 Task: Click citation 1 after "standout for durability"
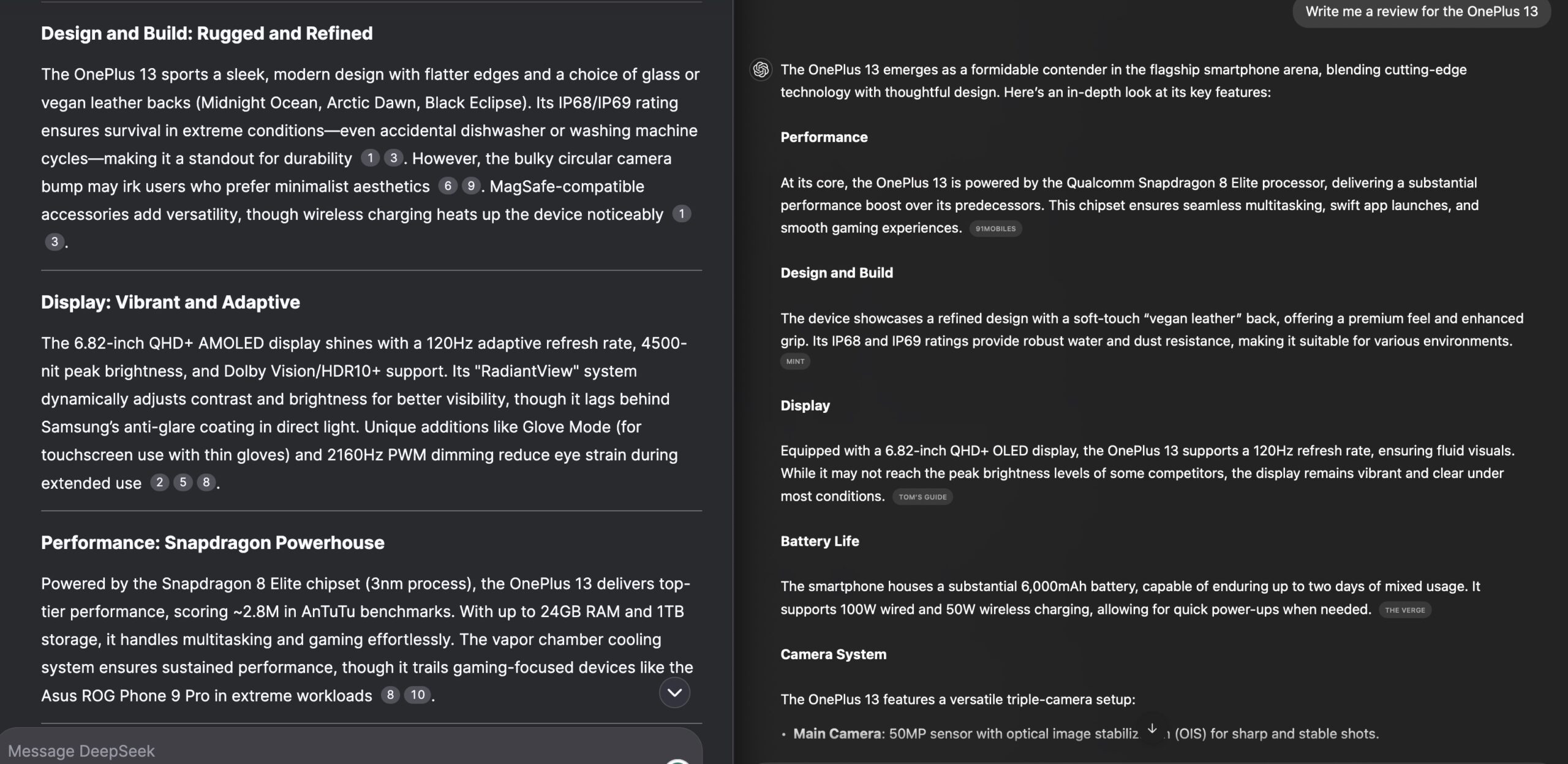370,158
